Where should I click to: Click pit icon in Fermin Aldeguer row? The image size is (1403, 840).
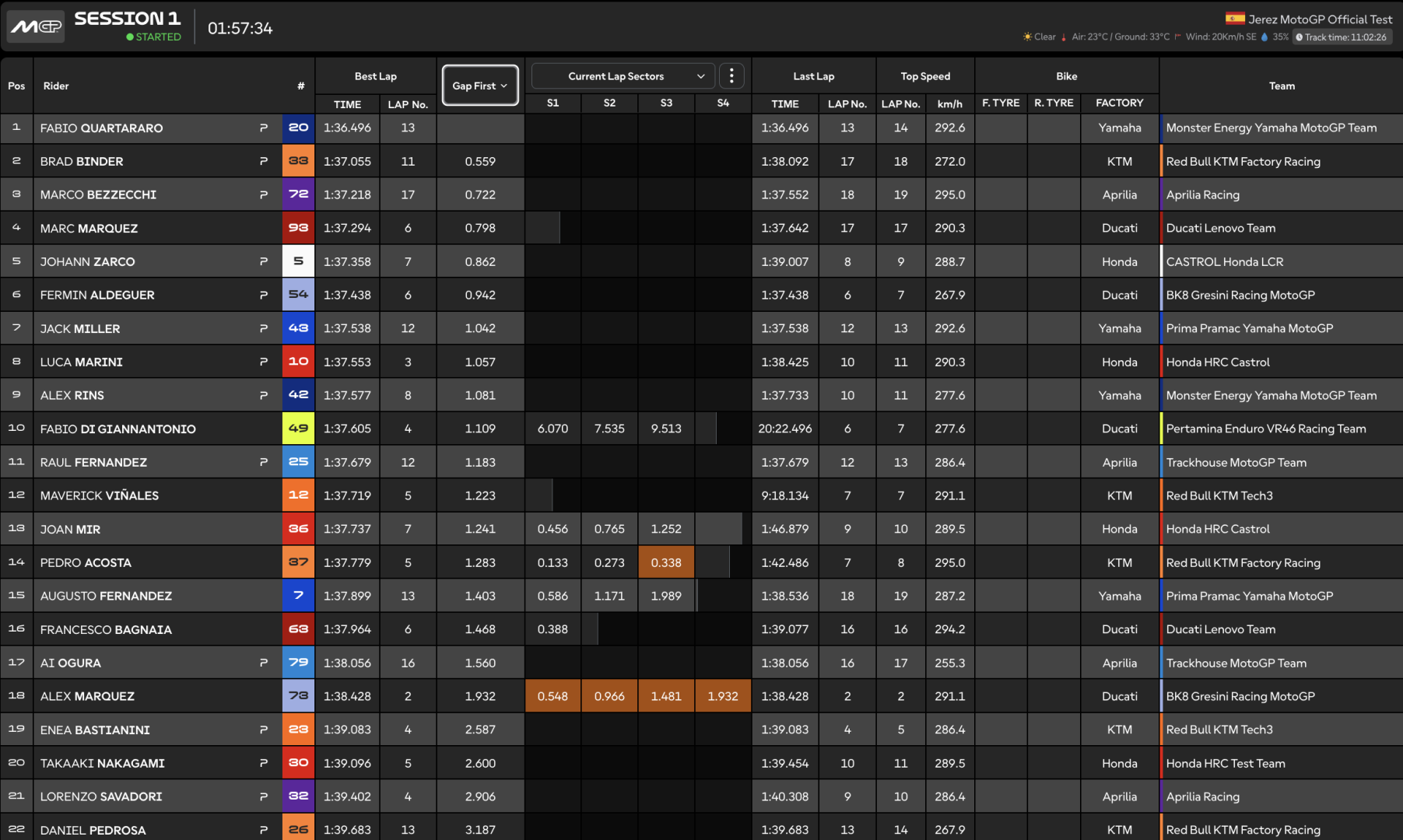[264, 295]
